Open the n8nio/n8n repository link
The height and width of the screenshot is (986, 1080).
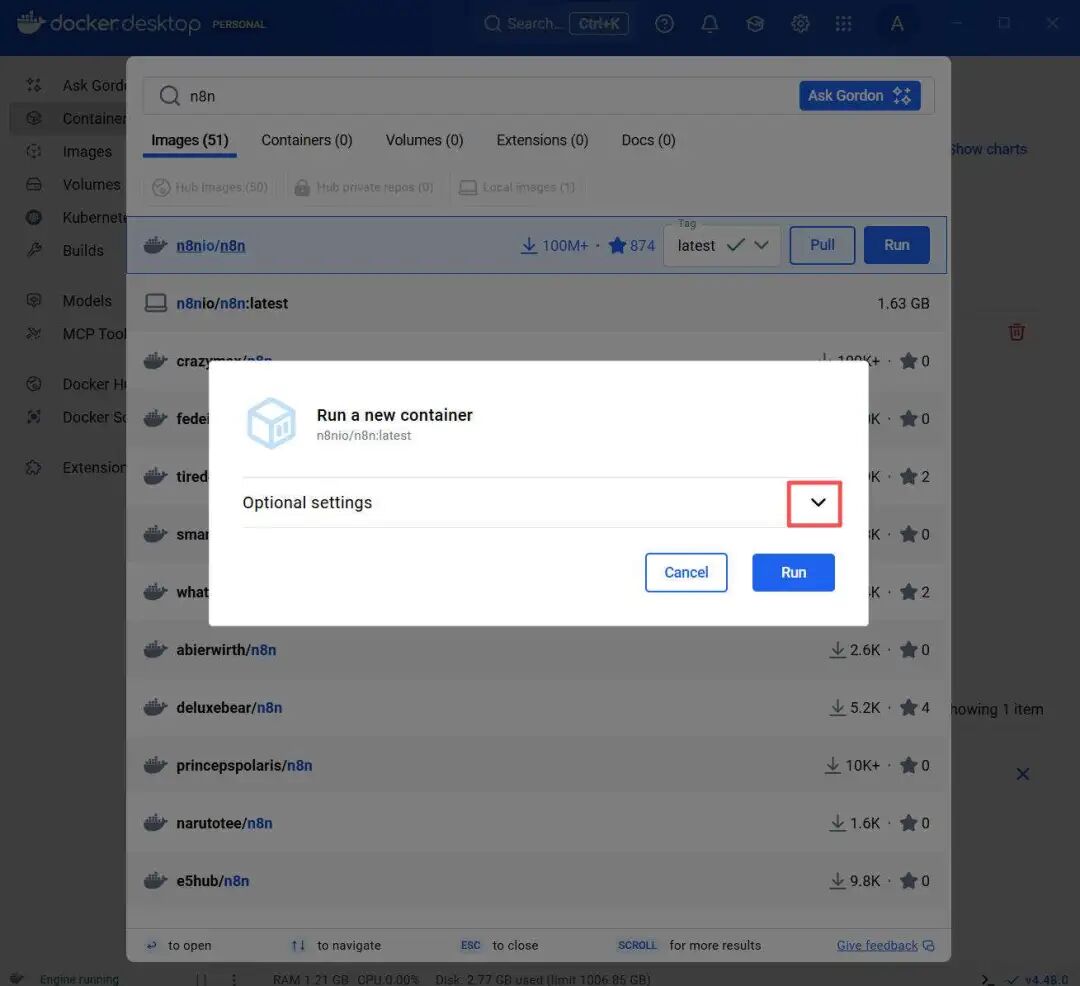click(211, 246)
